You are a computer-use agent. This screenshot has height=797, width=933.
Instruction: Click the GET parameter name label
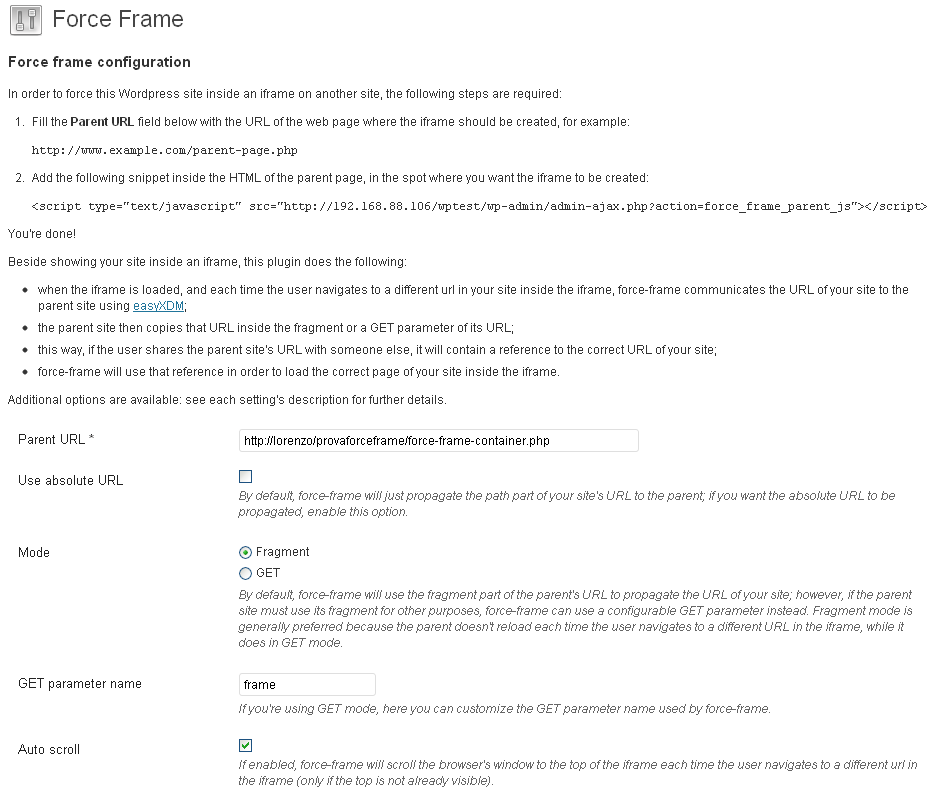coord(80,683)
